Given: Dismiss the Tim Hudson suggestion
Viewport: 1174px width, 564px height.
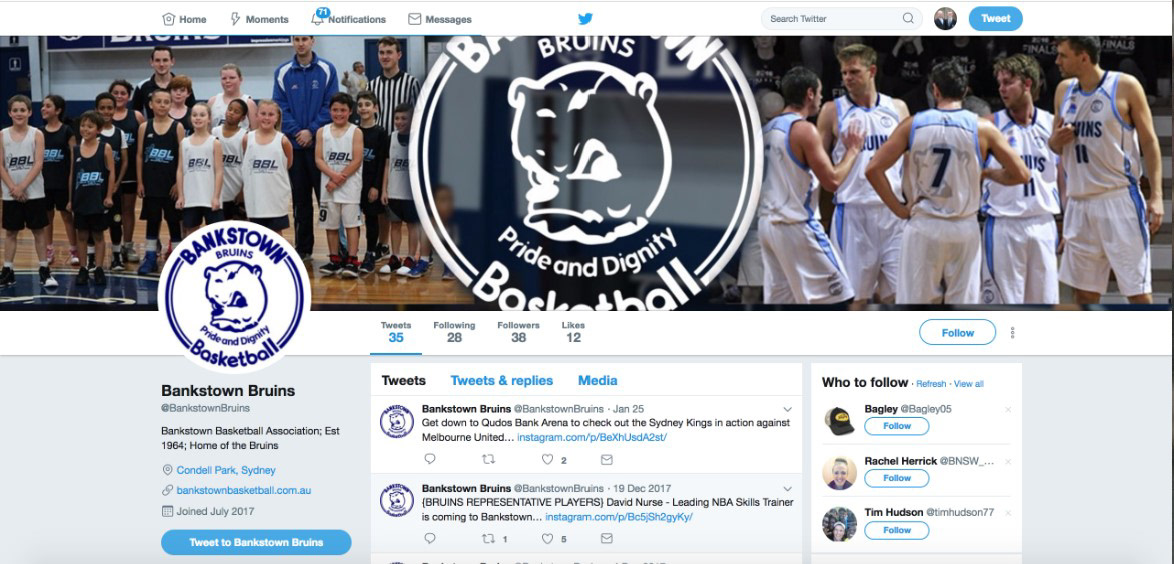Looking at the screenshot, I should point(1008,513).
